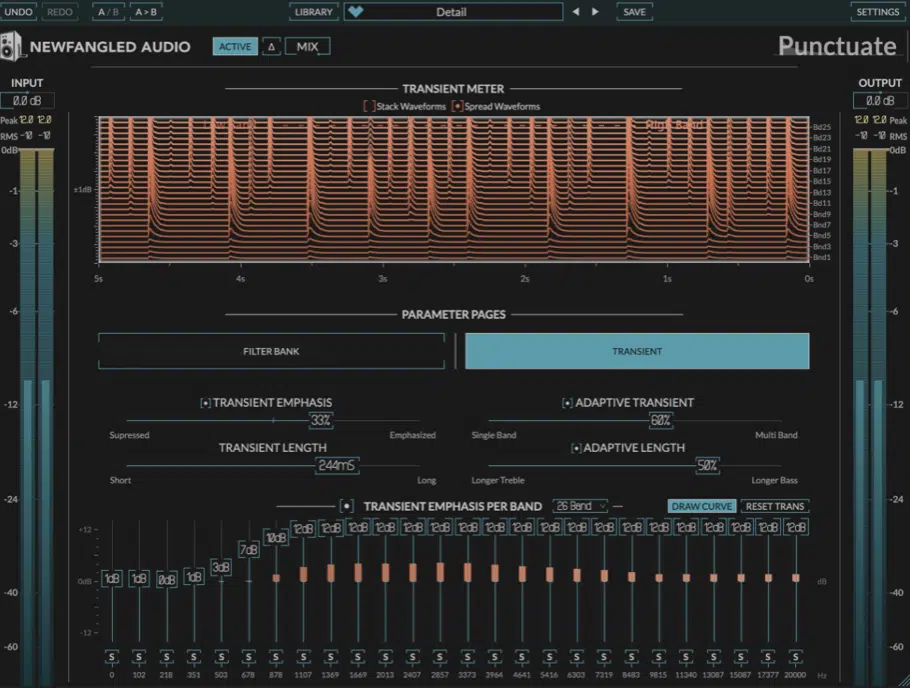Solo the 678 Hz band

tap(248, 657)
